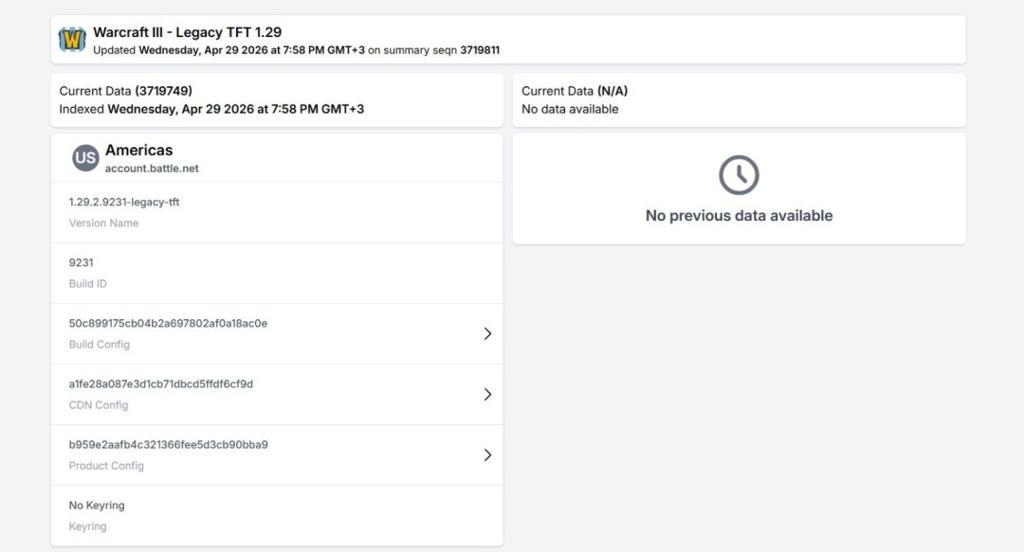This screenshot has height=552, width=1024.
Task: Select the Build Config hash 50c899175cb04b2a697802af0a18ac0e
Action: click(168, 324)
